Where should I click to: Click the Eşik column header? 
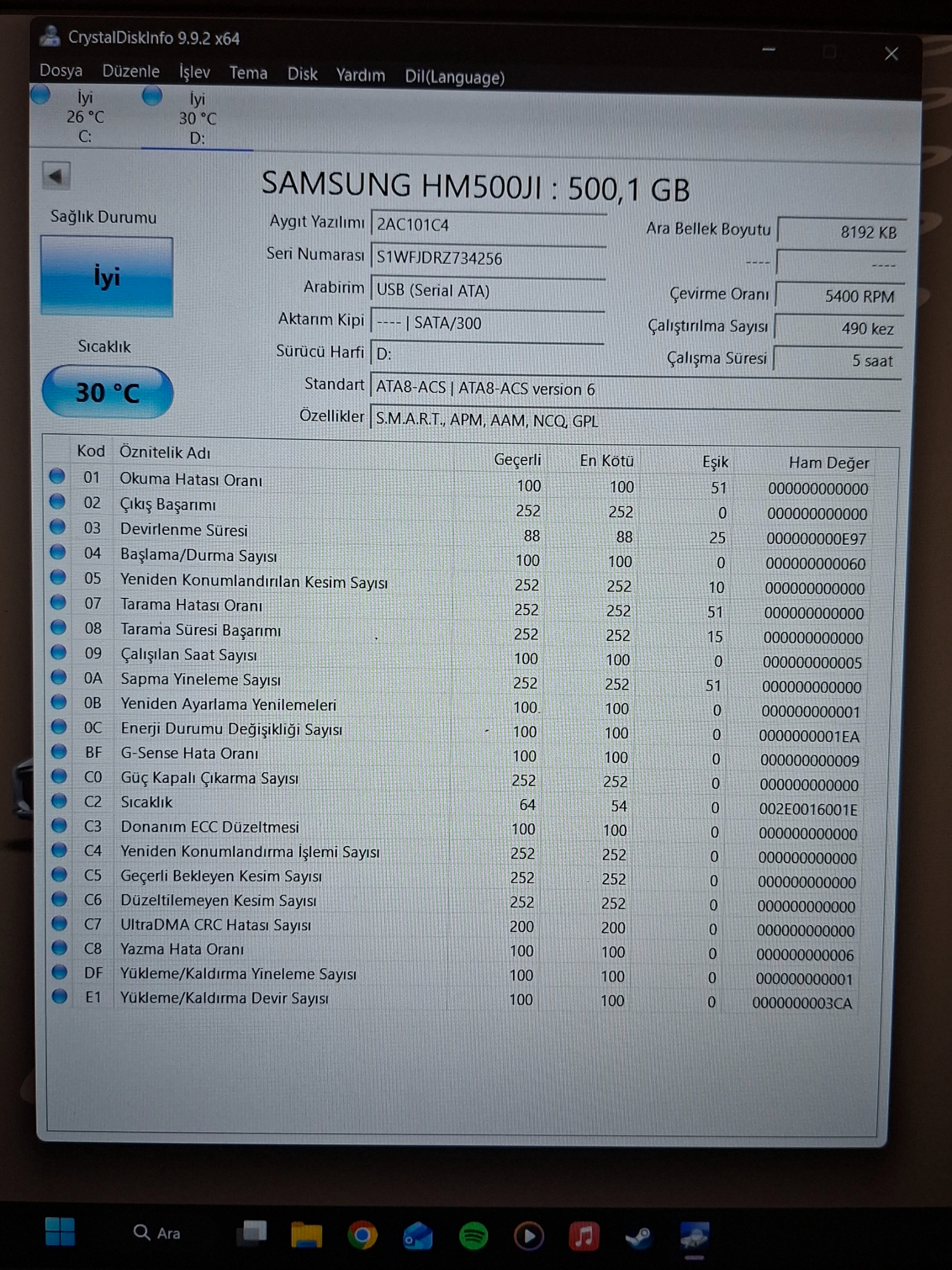pyautogui.click(x=715, y=462)
